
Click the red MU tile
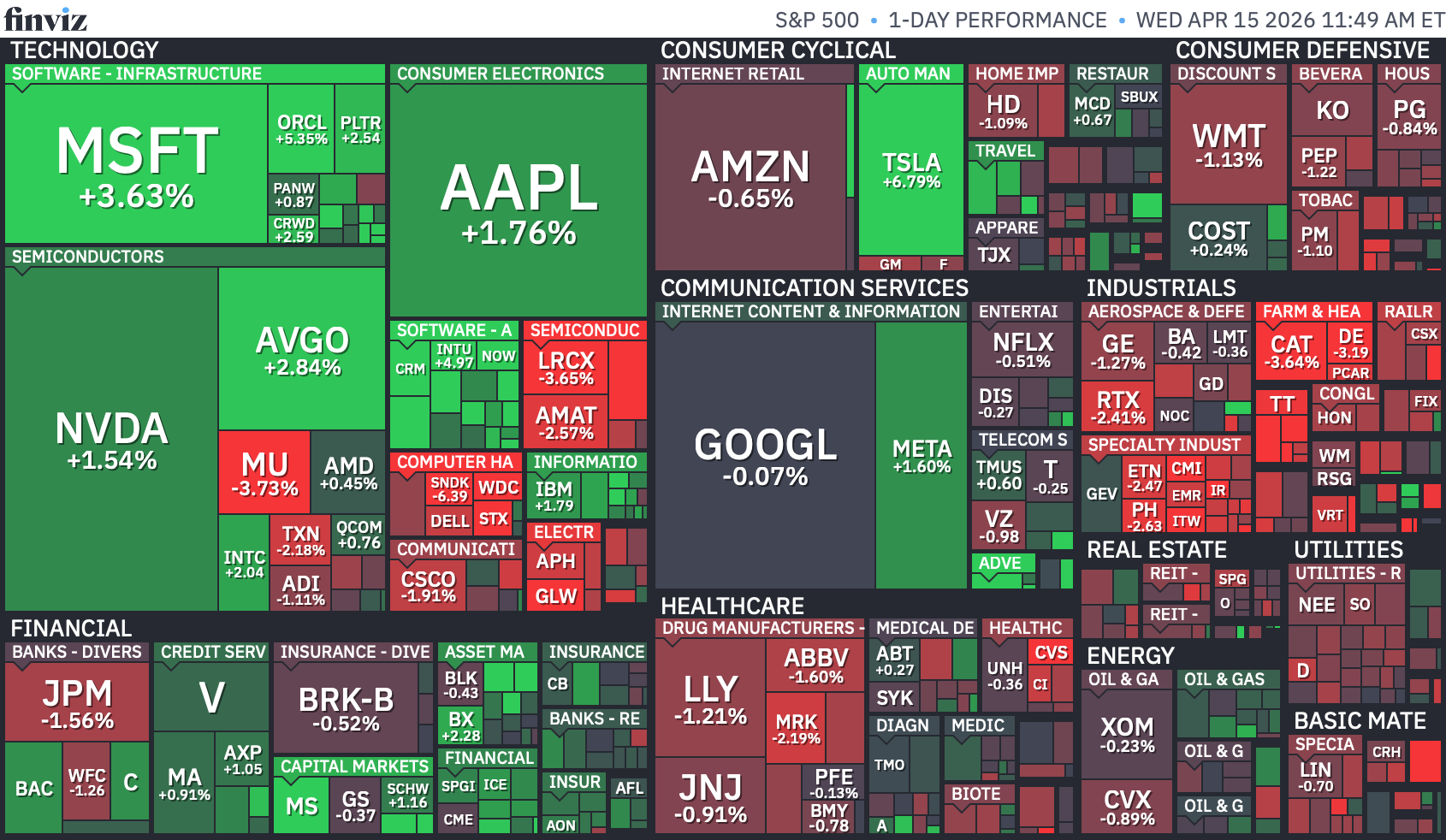(x=264, y=472)
